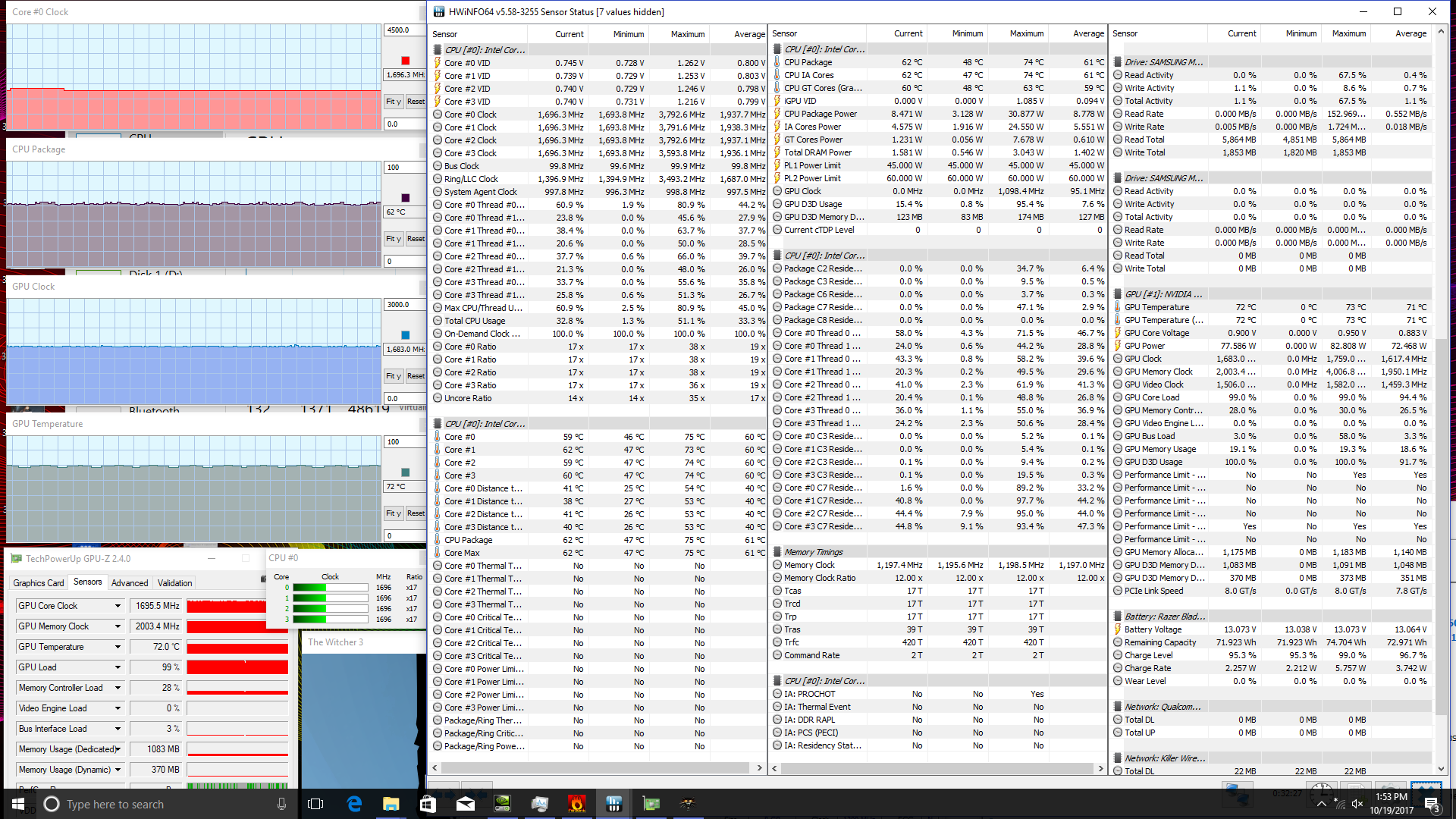Open the GPU Memory Clock dropdown in GPU-Z

click(x=118, y=626)
